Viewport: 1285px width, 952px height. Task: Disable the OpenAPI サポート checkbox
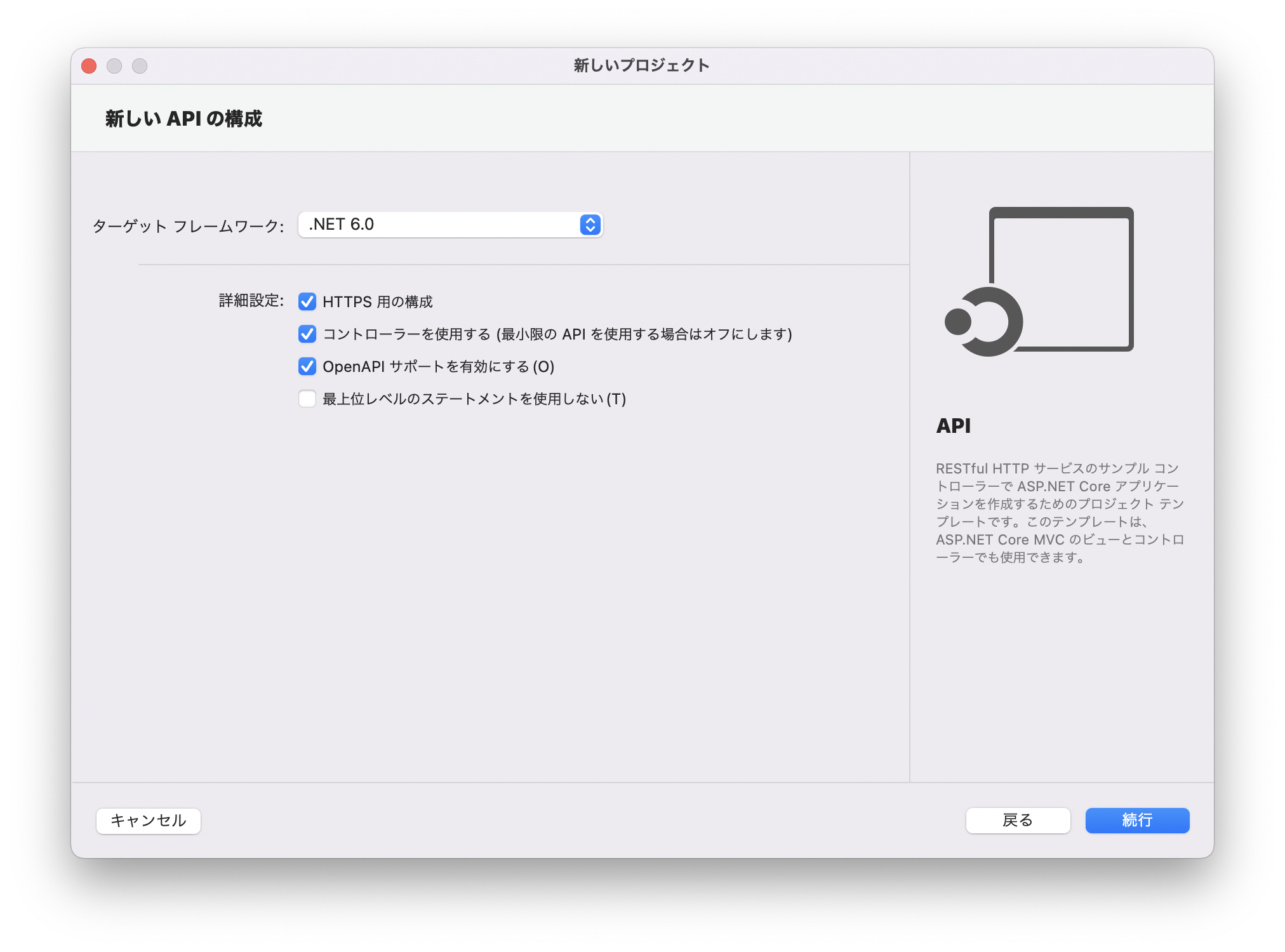tap(307, 366)
